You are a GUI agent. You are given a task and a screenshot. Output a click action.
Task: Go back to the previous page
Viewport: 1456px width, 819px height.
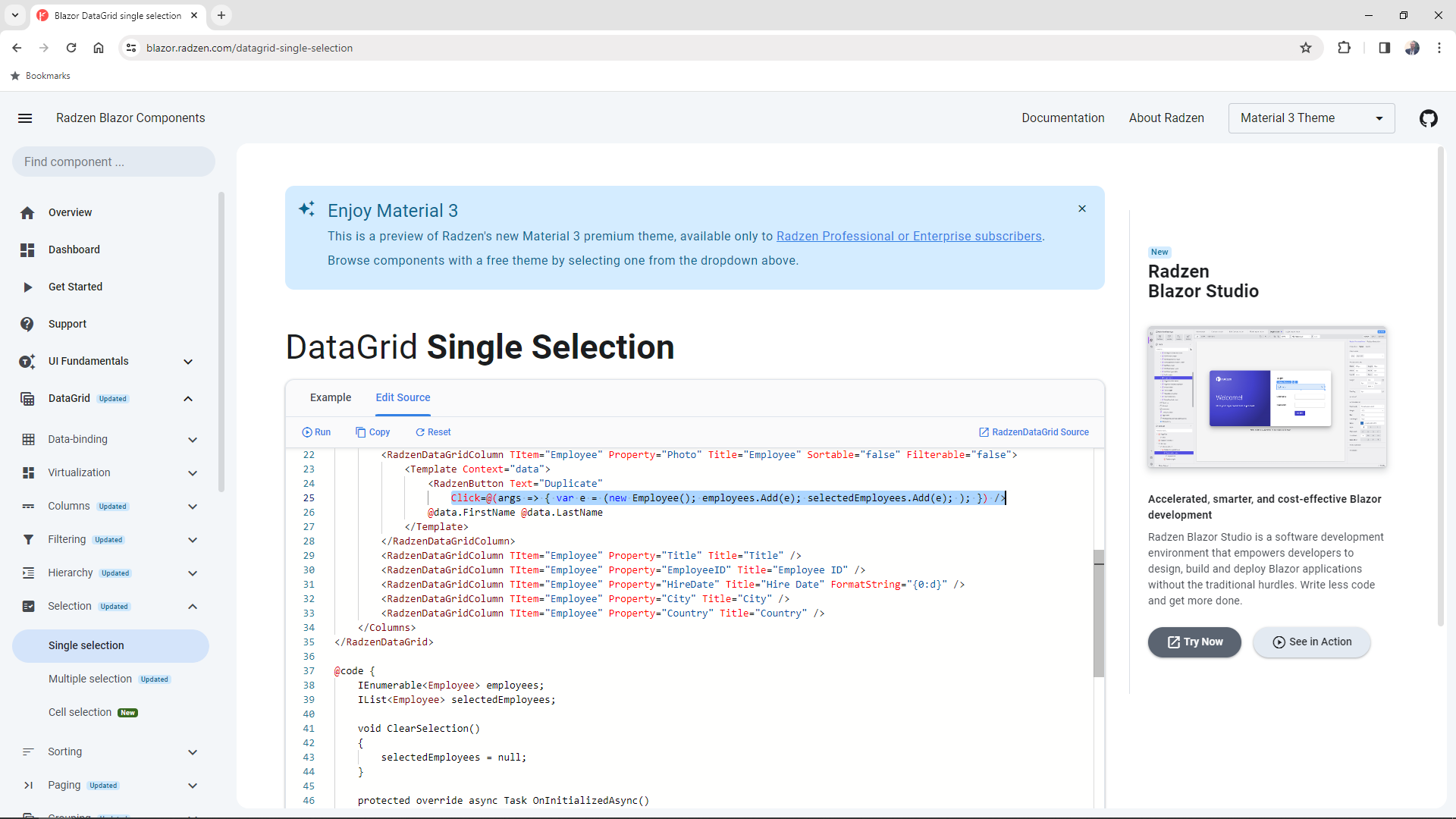click(x=17, y=48)
